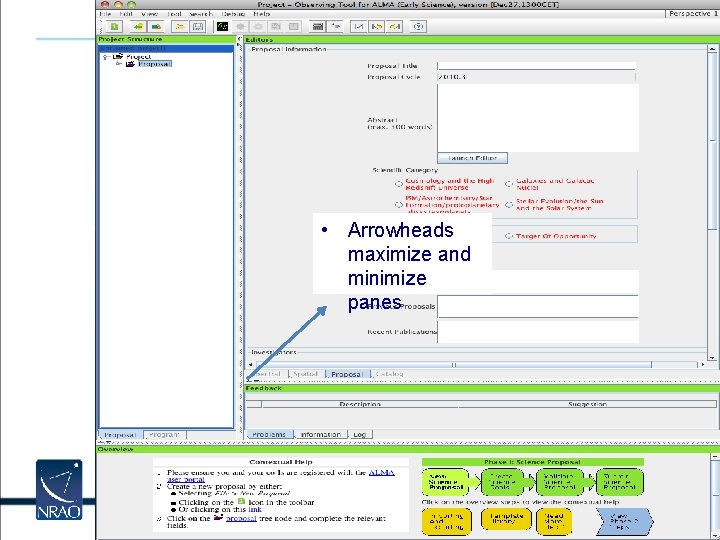Click the Project folder icon in the tree
720x540 pixels.
pos(118,56)
